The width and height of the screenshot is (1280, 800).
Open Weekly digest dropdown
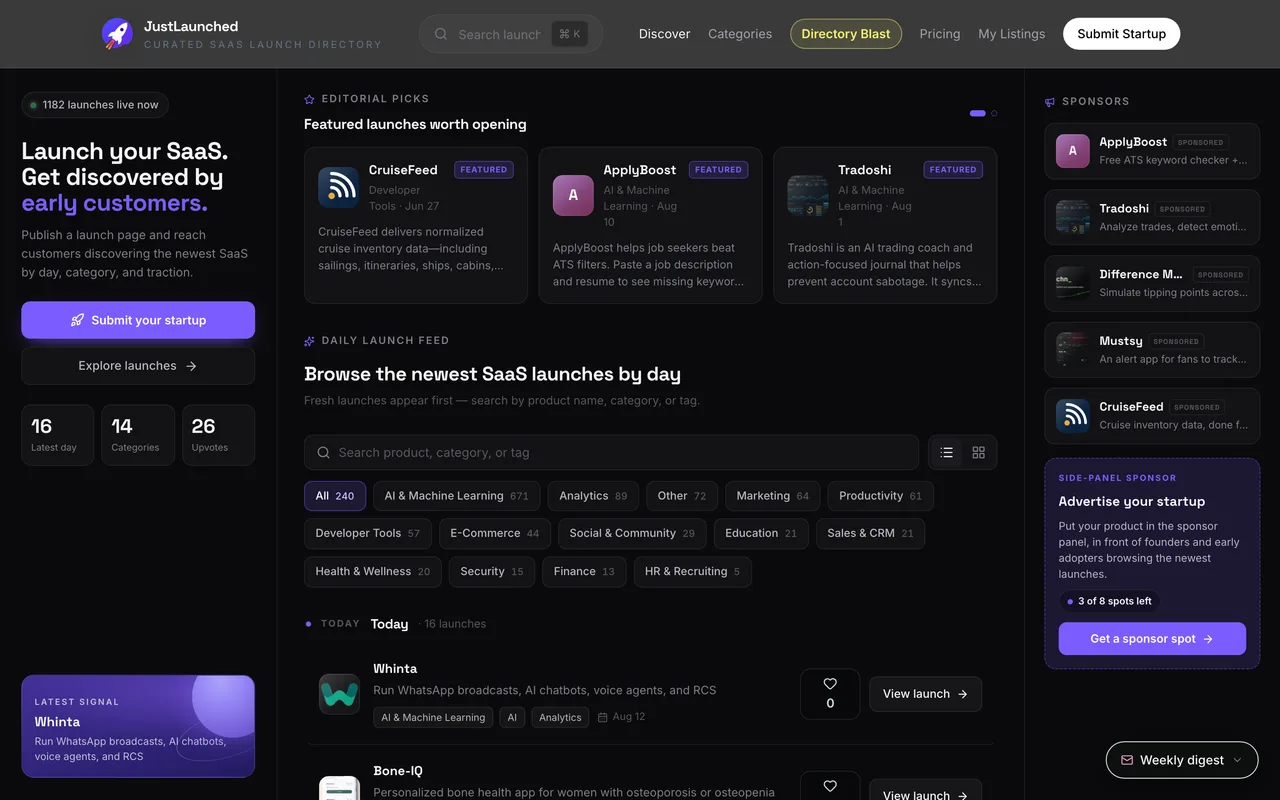1182,760
